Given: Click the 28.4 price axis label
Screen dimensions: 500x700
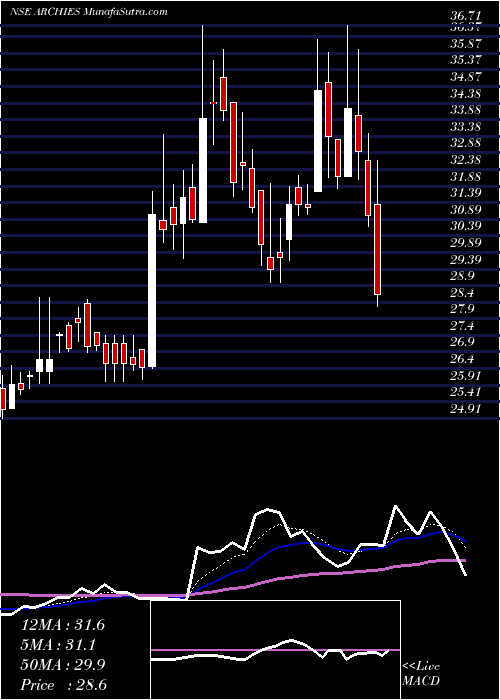Looking at the screenshot, I should click(x=463, y=293).
